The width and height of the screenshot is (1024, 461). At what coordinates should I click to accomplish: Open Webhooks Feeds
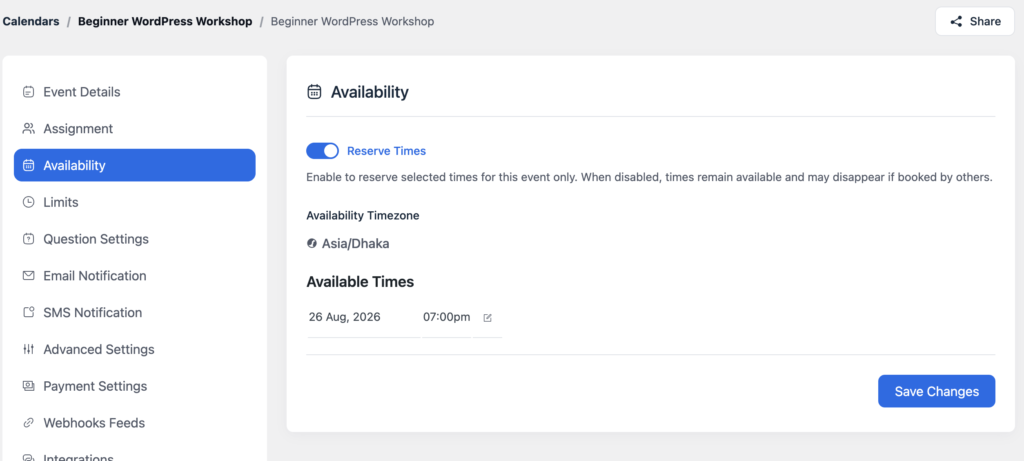(x=135, y=422)
